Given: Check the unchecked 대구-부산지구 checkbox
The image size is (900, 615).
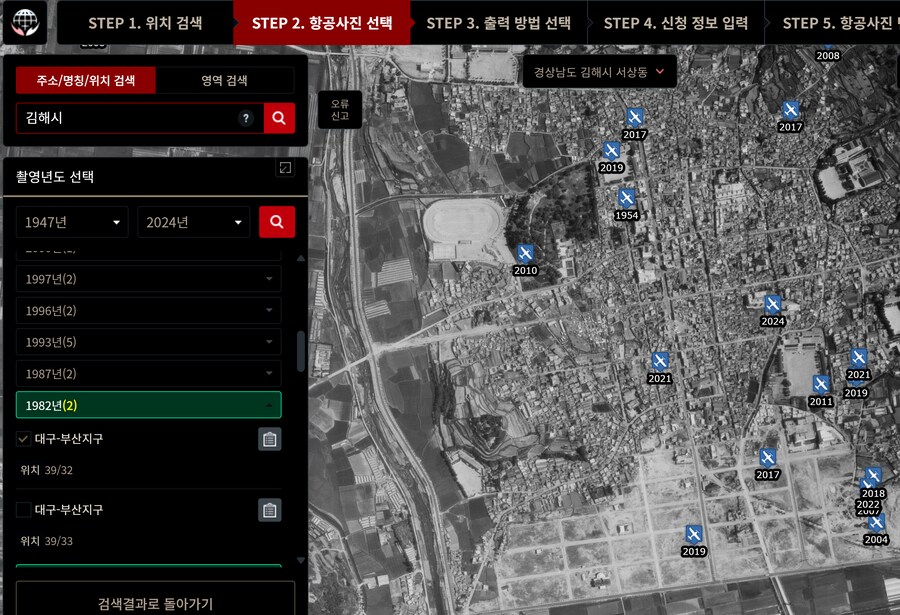Looking at the screenshot, I should point(24,510).
